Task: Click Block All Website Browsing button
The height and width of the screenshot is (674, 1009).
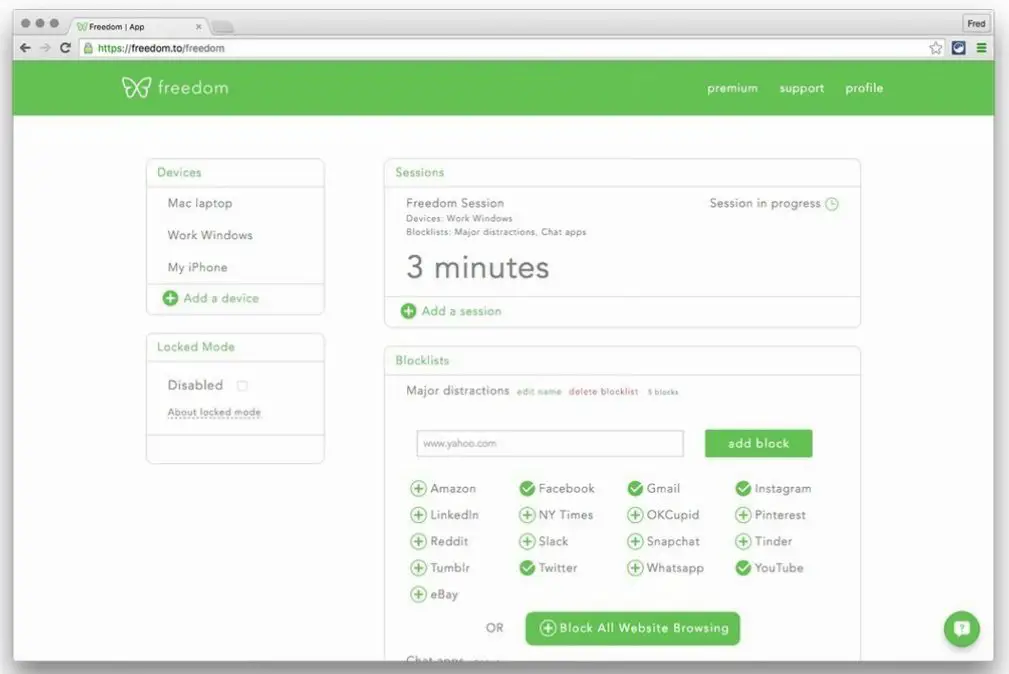Action: point(633,628)
